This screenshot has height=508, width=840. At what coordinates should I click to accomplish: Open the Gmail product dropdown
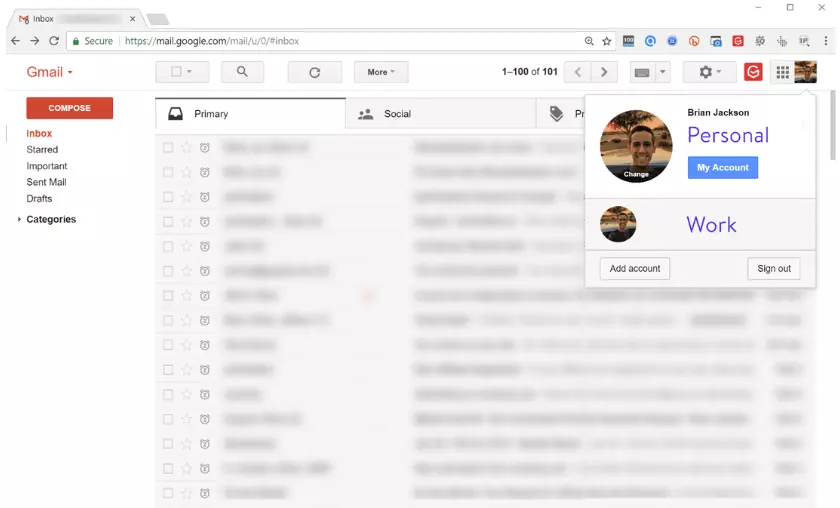coord(50,72)
